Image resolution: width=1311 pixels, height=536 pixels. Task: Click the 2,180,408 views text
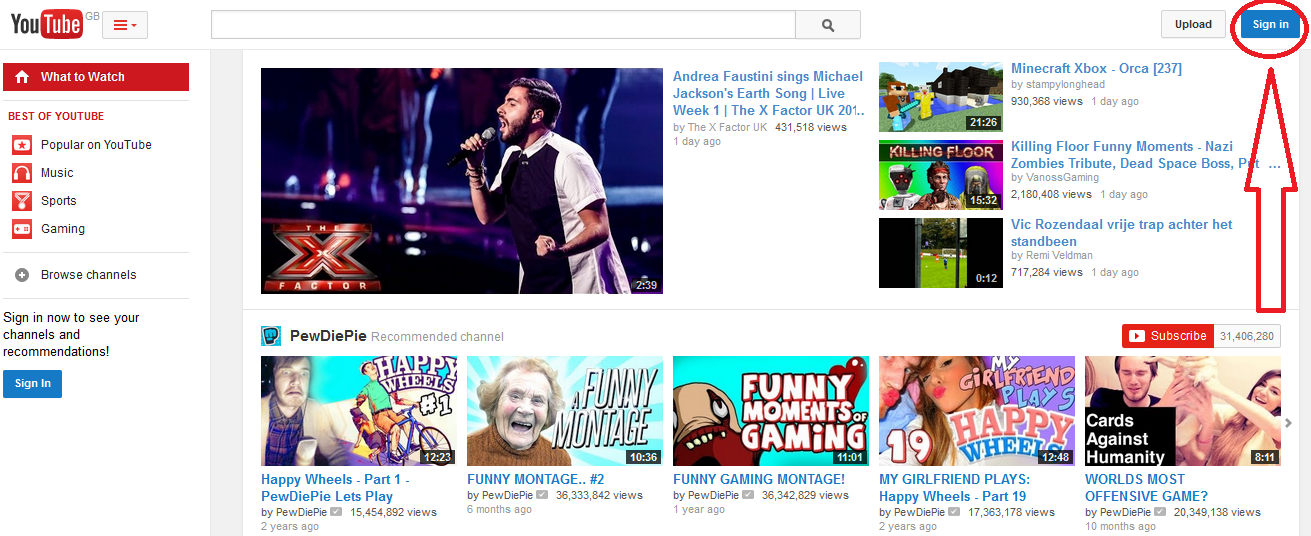(1051, 194)
